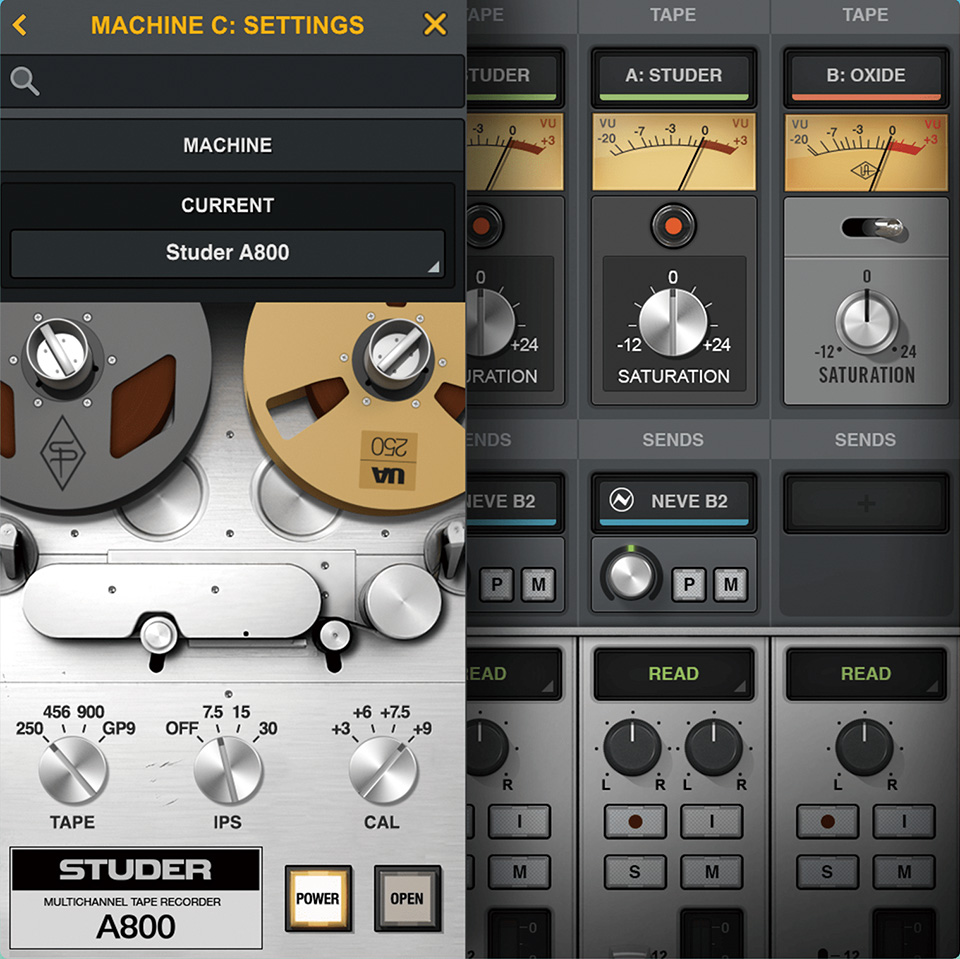Viewport: 960px width, 959px height.
Task: Flip the OXIDE channel enable switch
Action: [x=876, y=228]
